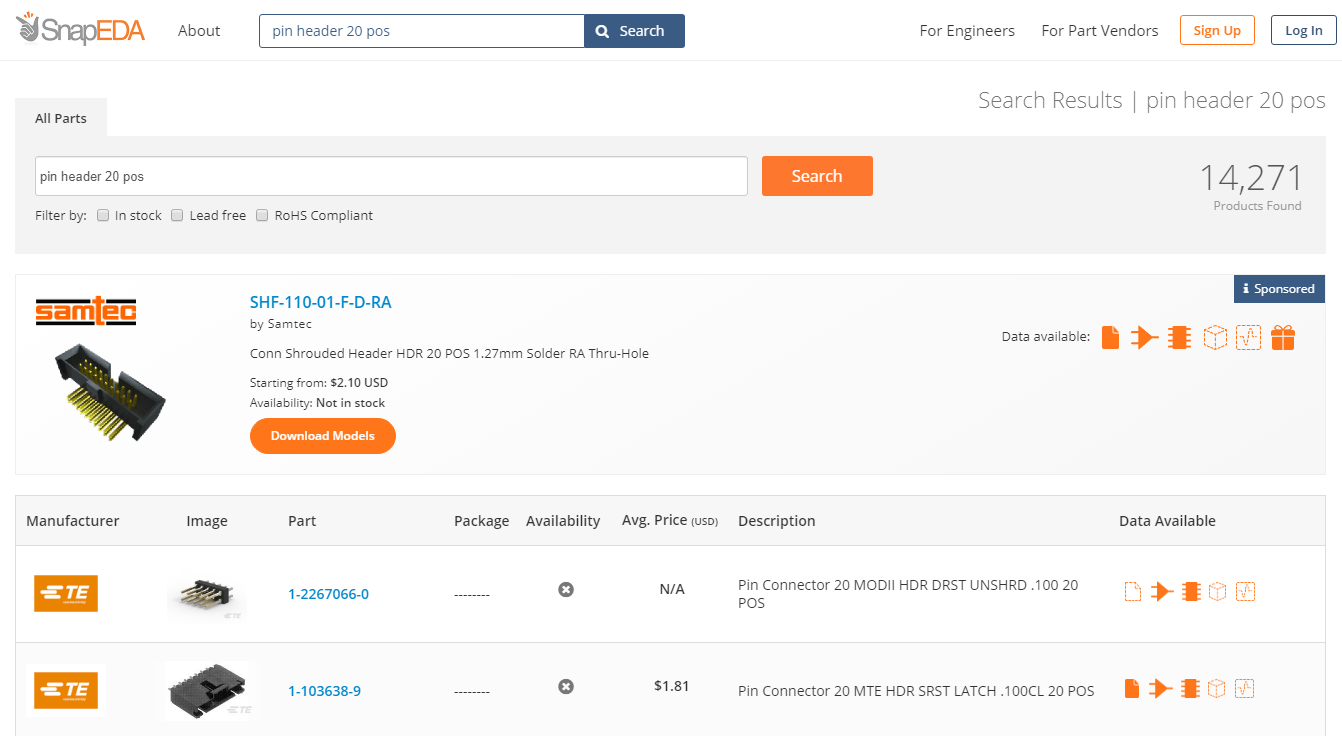Click the footprint chip icon in the sponsored listing
The image size is (1342, 736).
coord(1180,338)
